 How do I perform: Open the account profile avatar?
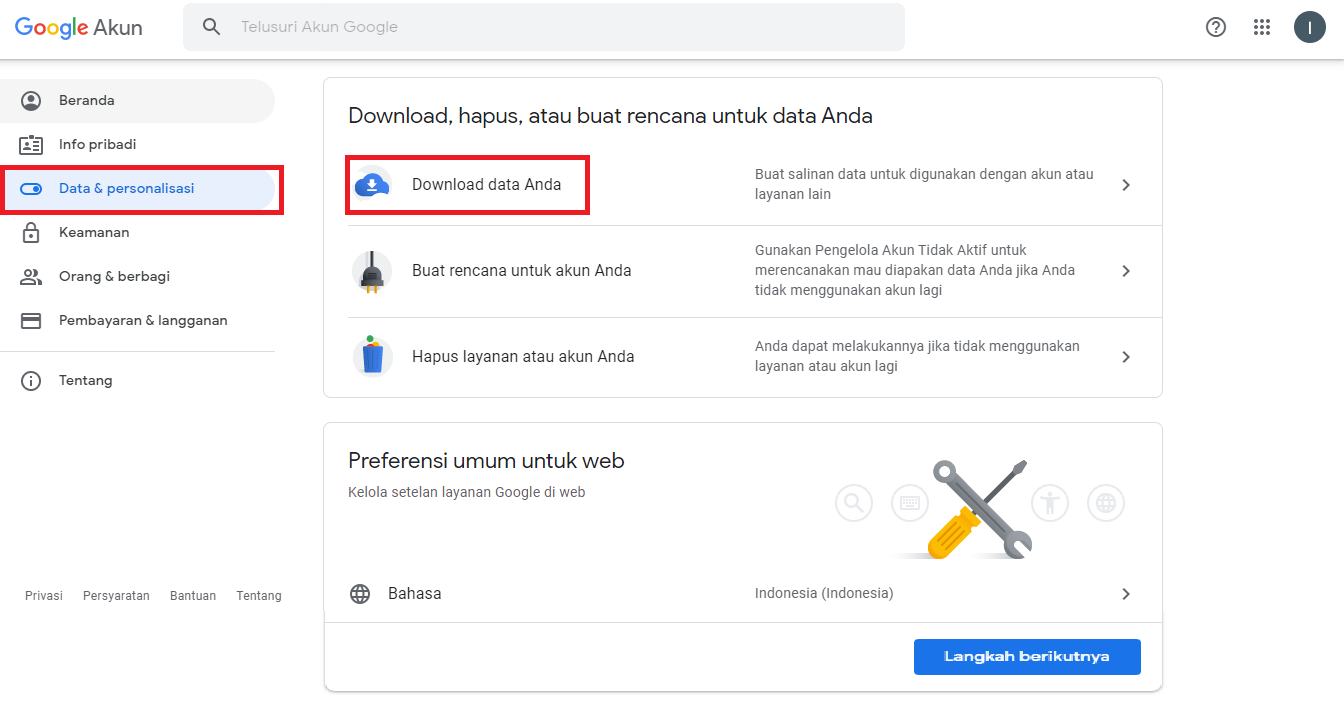(x=1309, y=27)
